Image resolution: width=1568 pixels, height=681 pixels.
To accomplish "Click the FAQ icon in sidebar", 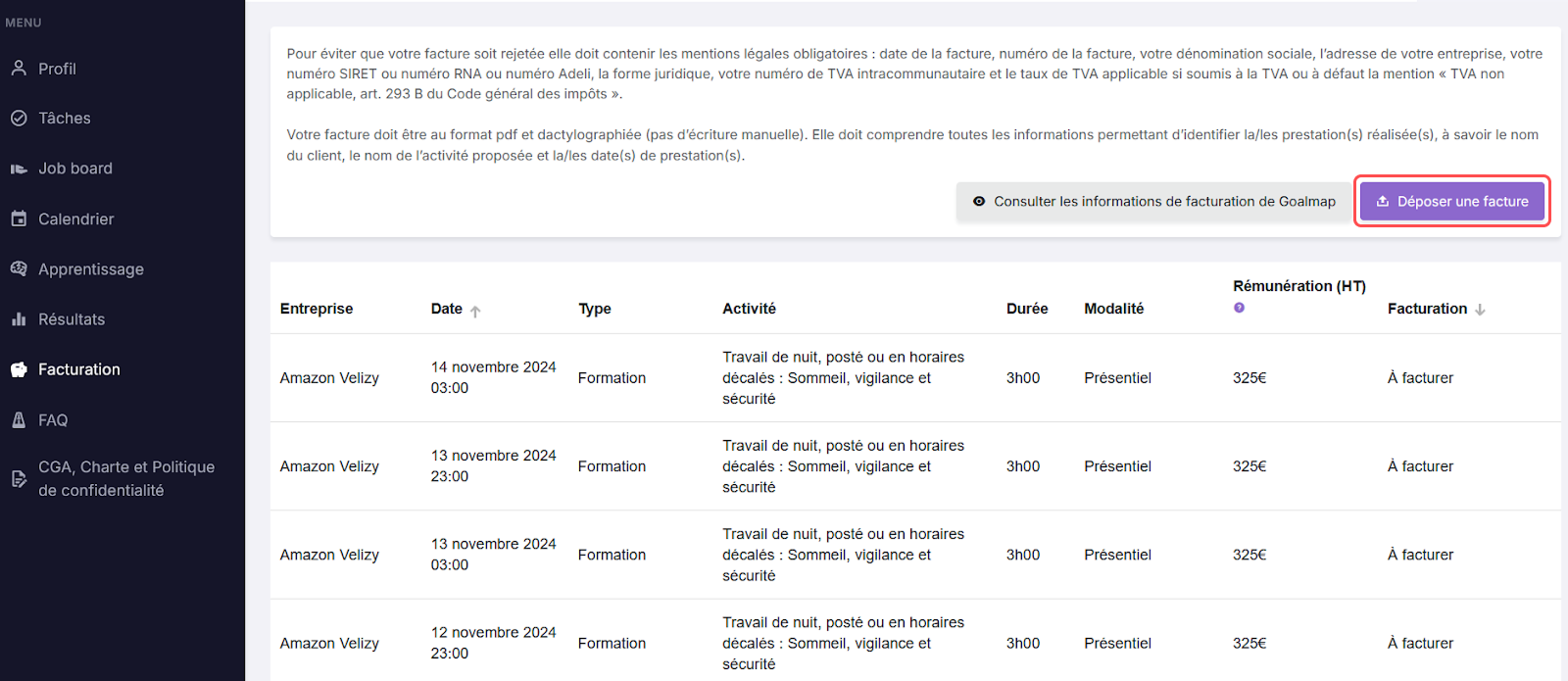I will pos(19,420).
